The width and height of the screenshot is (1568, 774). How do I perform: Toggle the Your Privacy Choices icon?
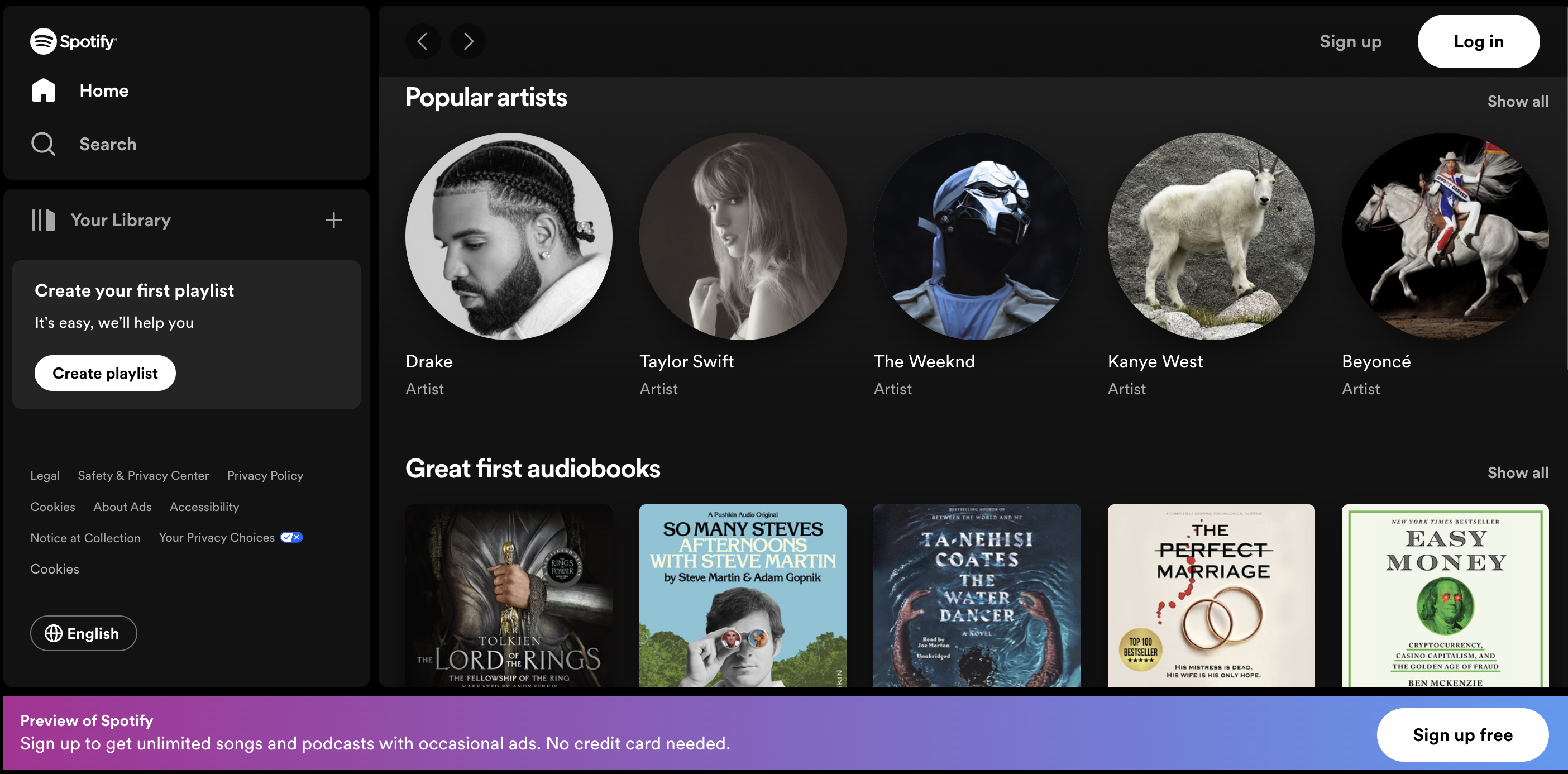pyautogui.click(x=291, y=537)
